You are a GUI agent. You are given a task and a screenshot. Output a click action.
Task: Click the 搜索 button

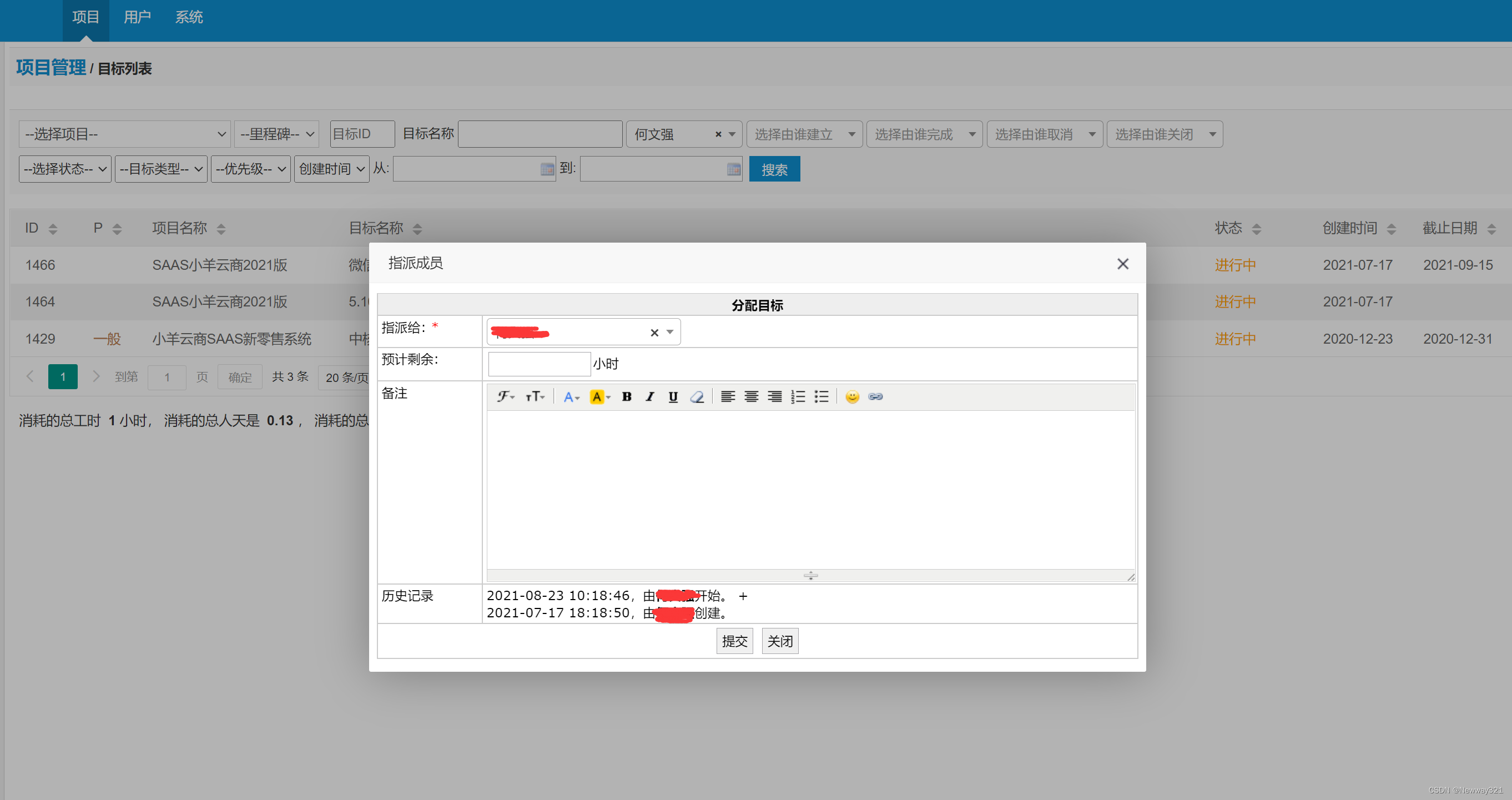tap(774, 170)
